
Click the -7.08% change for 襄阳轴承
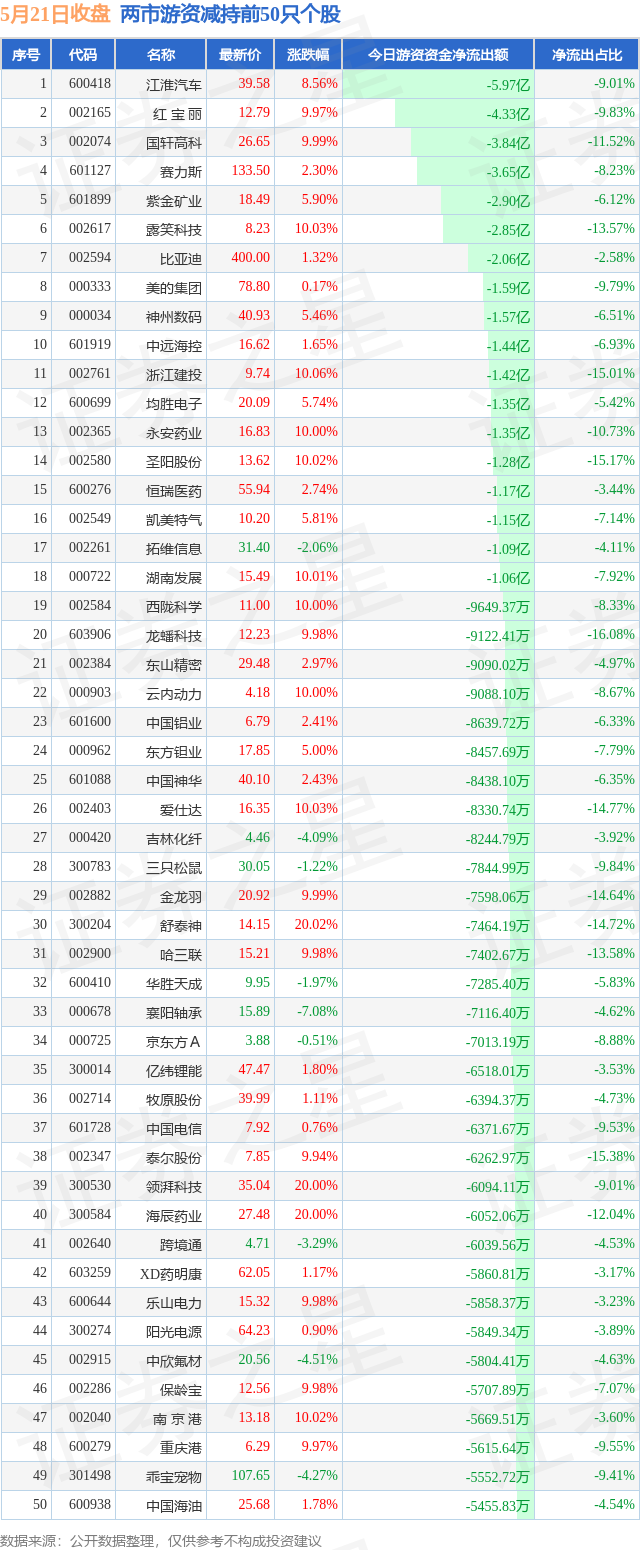[x=318, y=1012]
